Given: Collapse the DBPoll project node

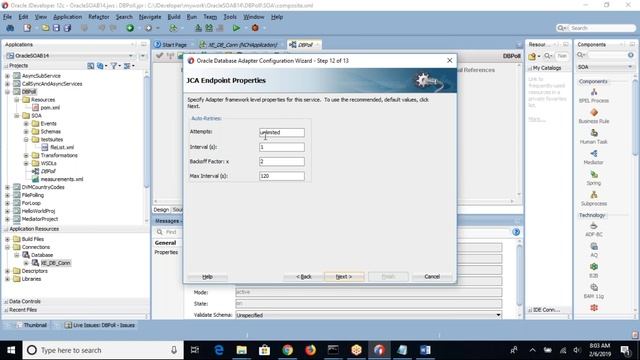Looking at the screenshot, I should pyautogui.click(x=7, y=92).
